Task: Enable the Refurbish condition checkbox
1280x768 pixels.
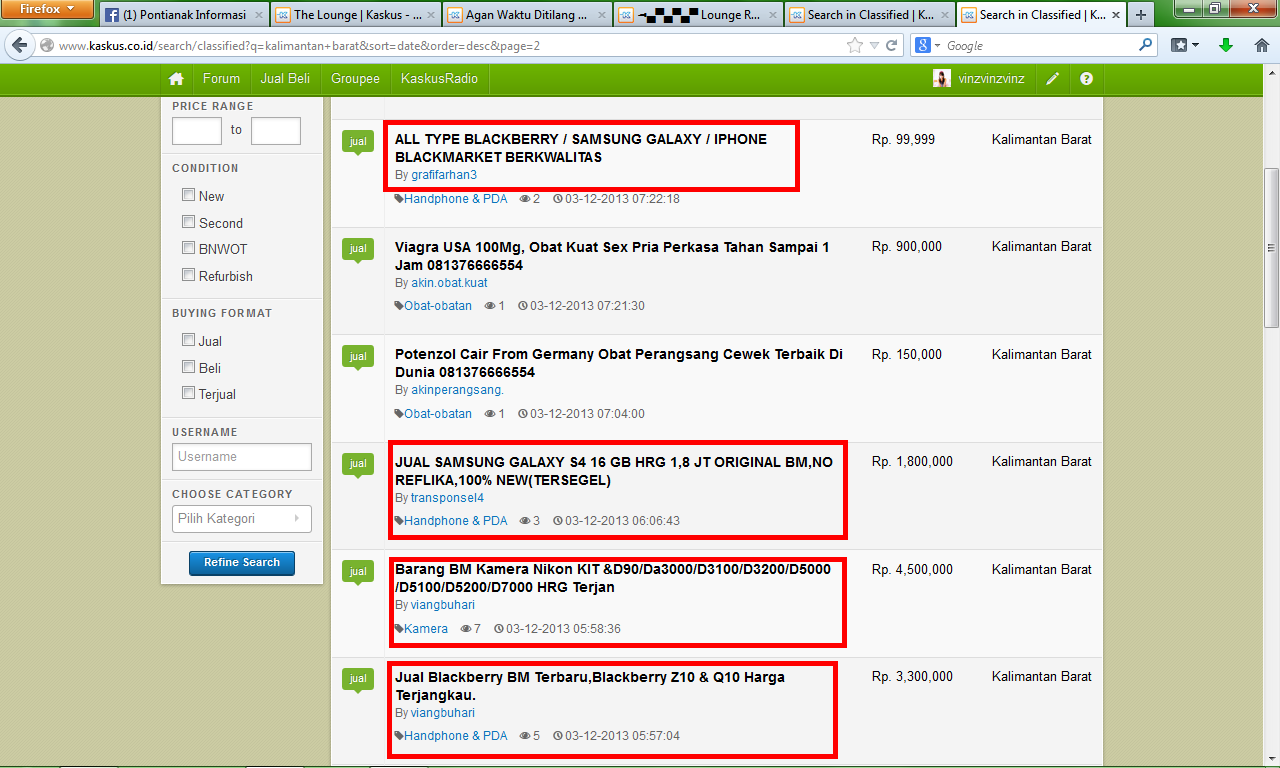Action: 188,275
